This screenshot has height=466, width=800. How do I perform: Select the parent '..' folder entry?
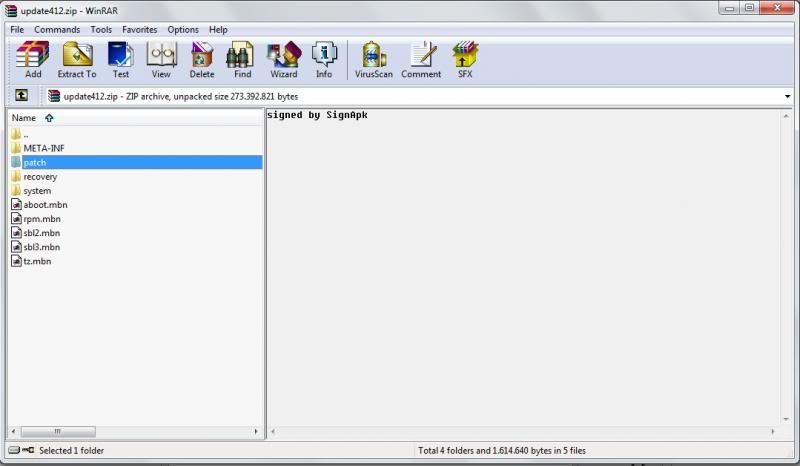coord(26,134)
